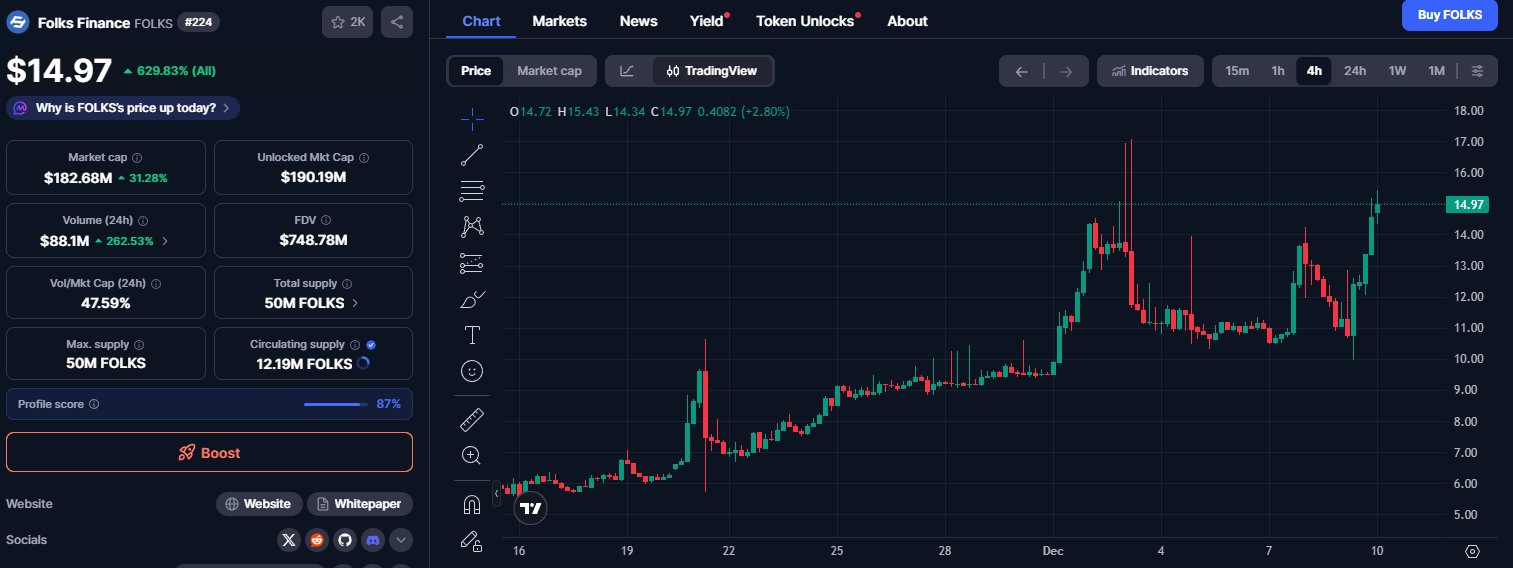The height and width of the screenshot is (568, 1513).
Task: Open the Markets tab
Action: [560, 21]
